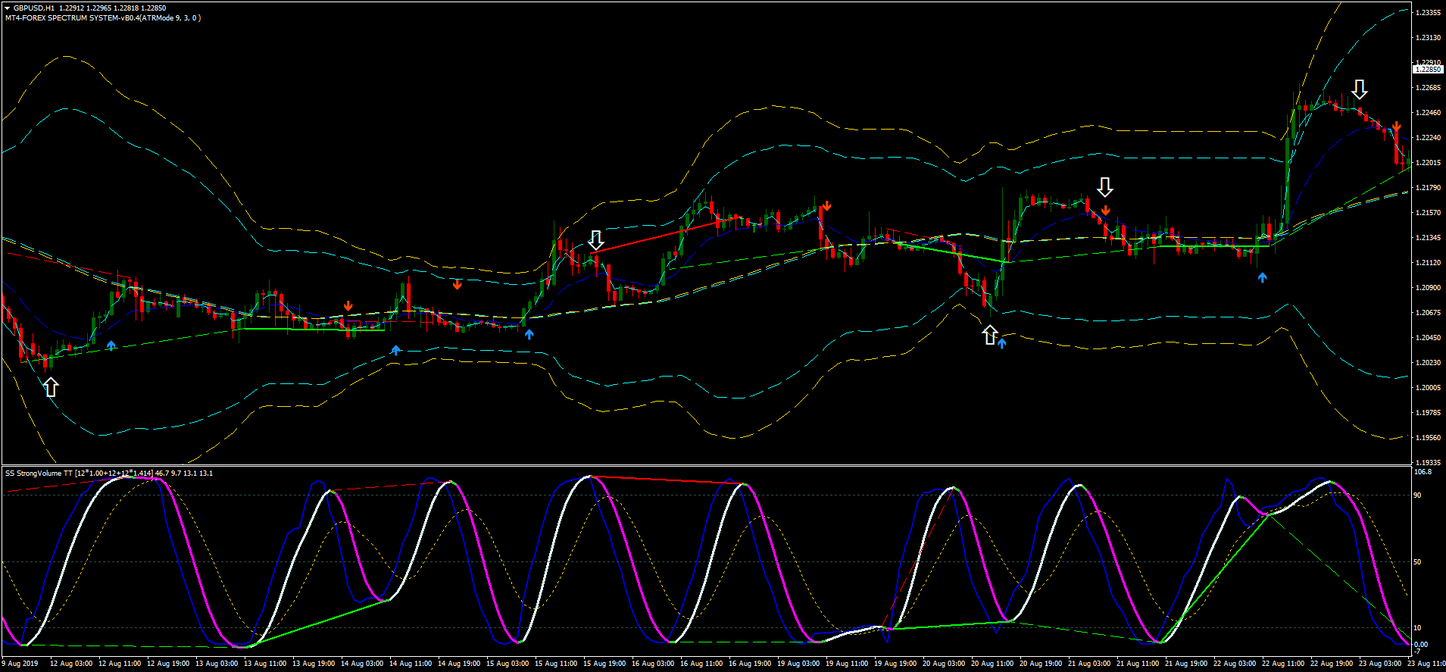This screenshot has width=1446, height=672.
Task: Click the 9 Aug 2019 date label
Action: pos(18,663)
